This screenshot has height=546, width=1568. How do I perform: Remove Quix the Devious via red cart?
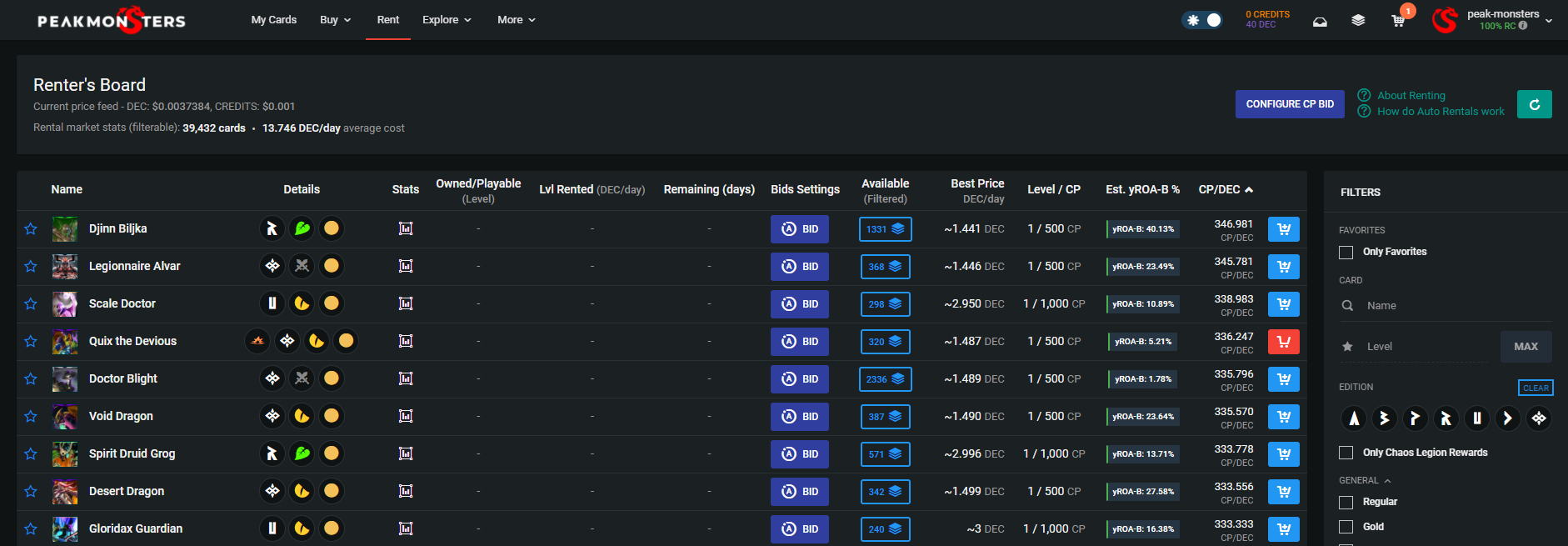1284,342
